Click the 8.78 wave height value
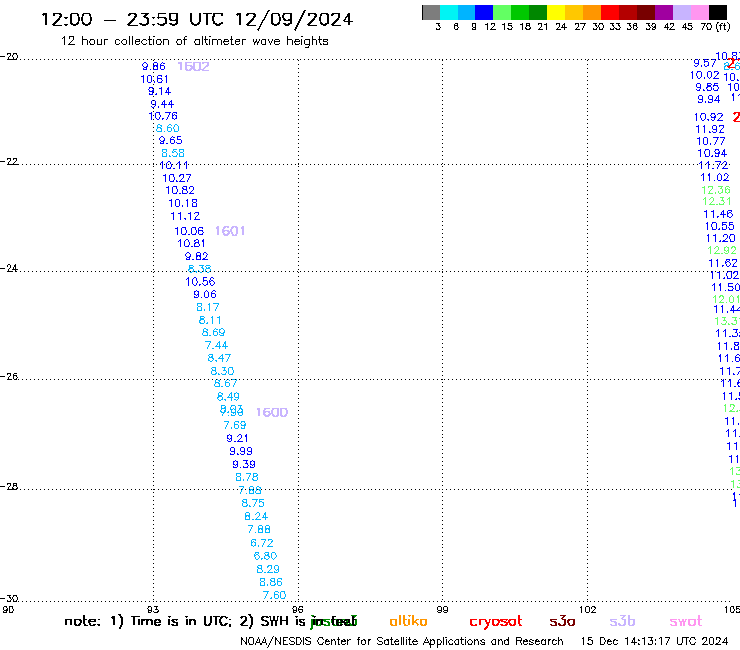This screenshot has width=740, height=650. tap(247, 477)
